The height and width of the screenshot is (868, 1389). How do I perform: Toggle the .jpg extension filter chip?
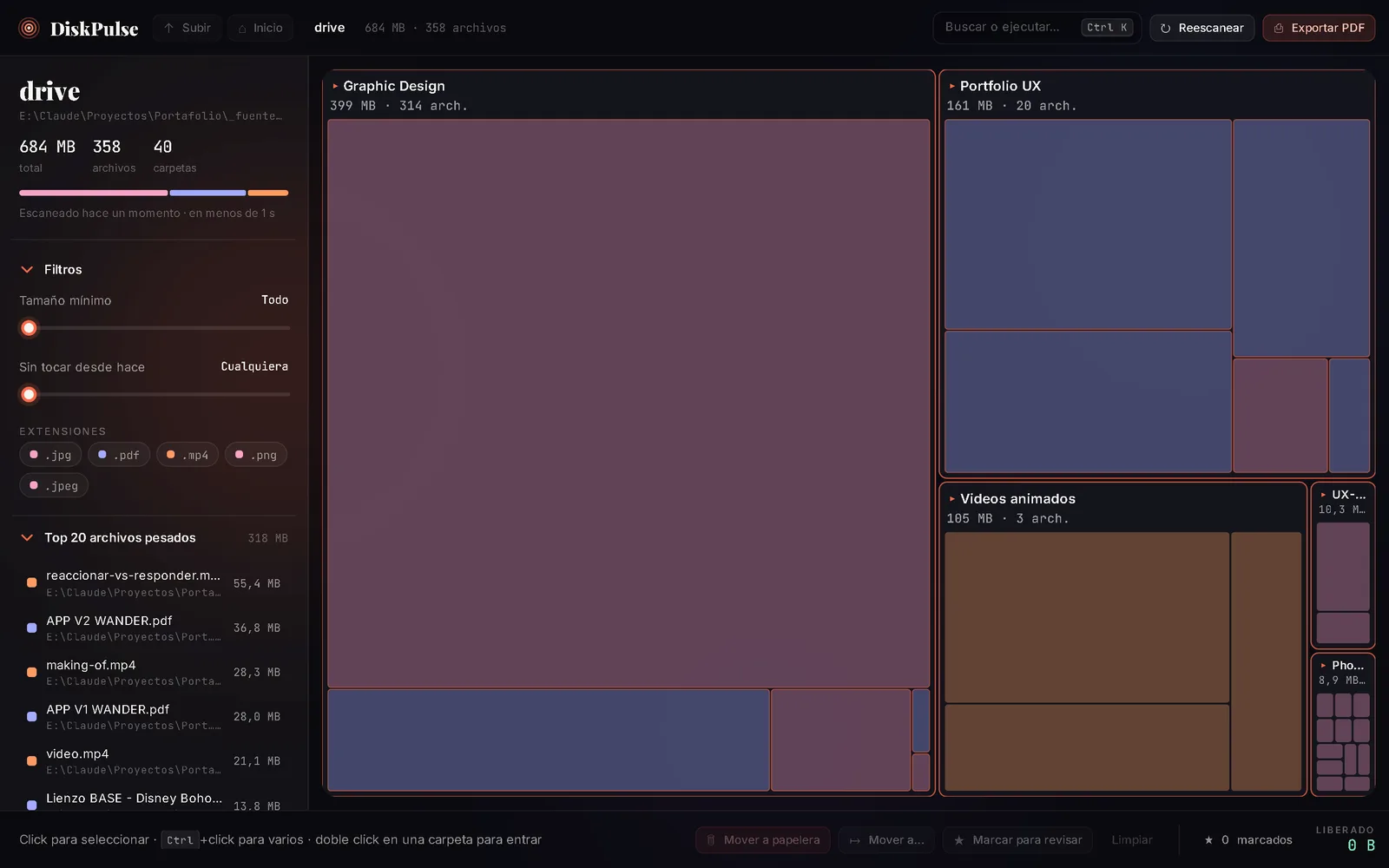50,455
